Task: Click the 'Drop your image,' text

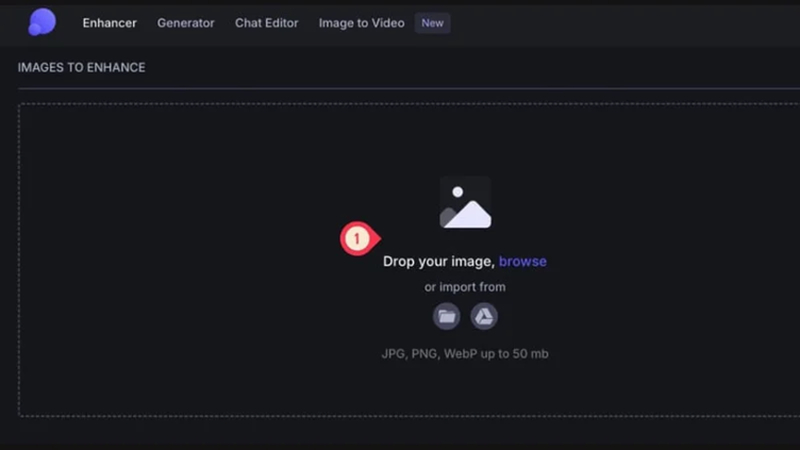Action: [x=439, y=261]
